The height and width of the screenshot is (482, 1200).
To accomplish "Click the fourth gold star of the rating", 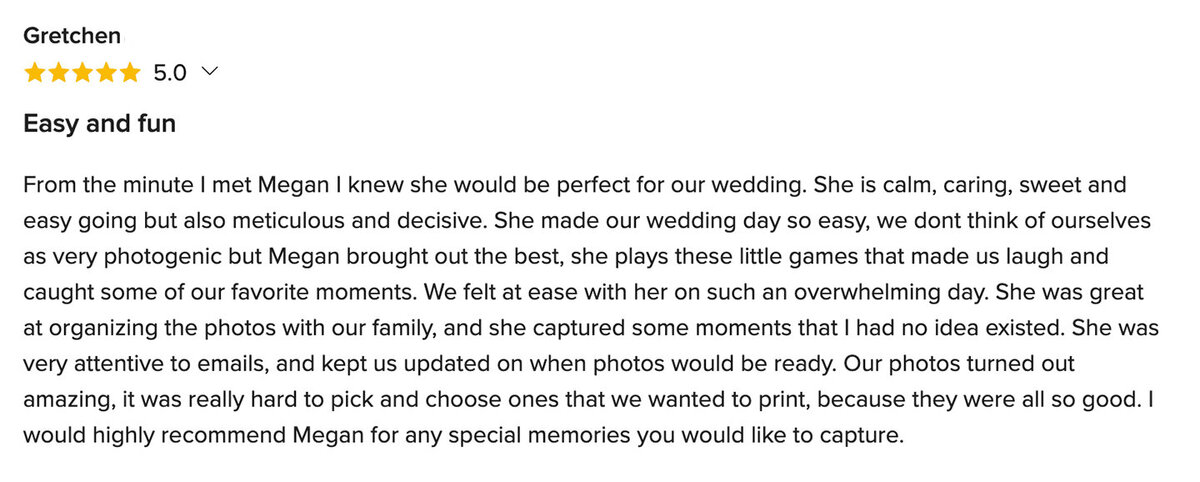I will pos(107,73).
